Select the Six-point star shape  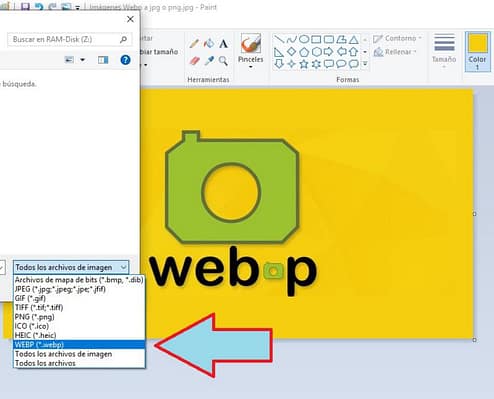316,64
